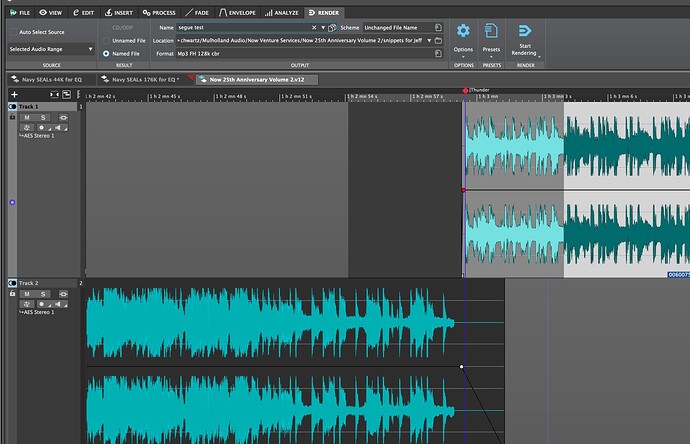
Task: Click the Track 2 fade envelope point
Action: click(x=461, y=367)
